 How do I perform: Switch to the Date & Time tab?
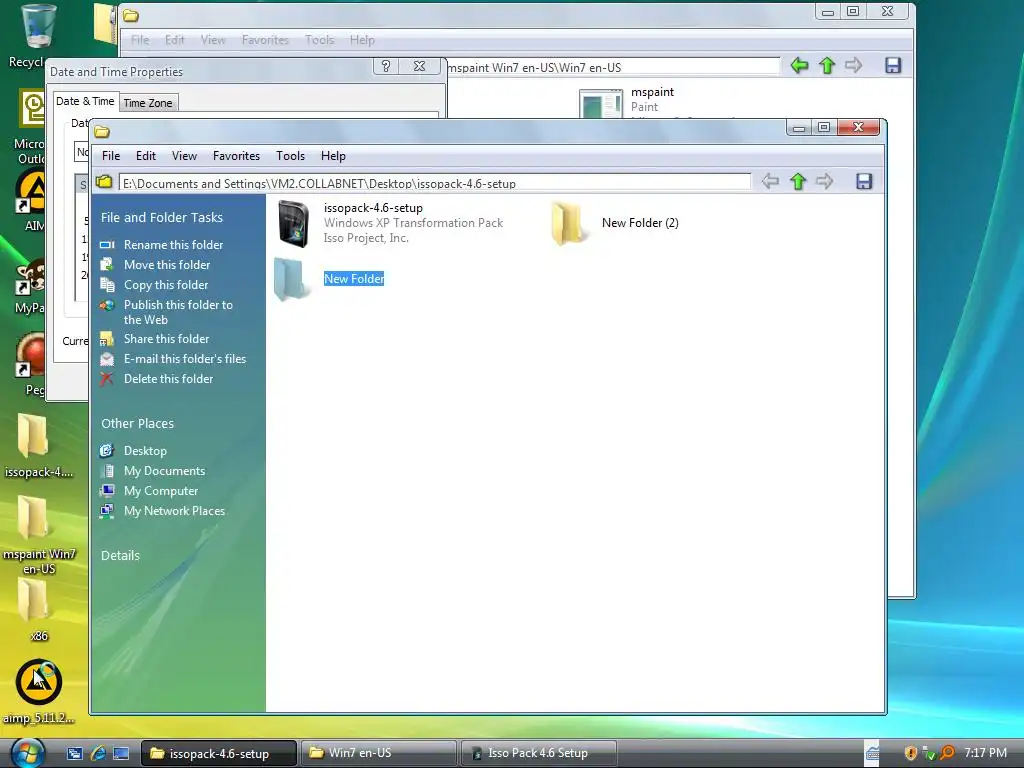coord(85,101)
